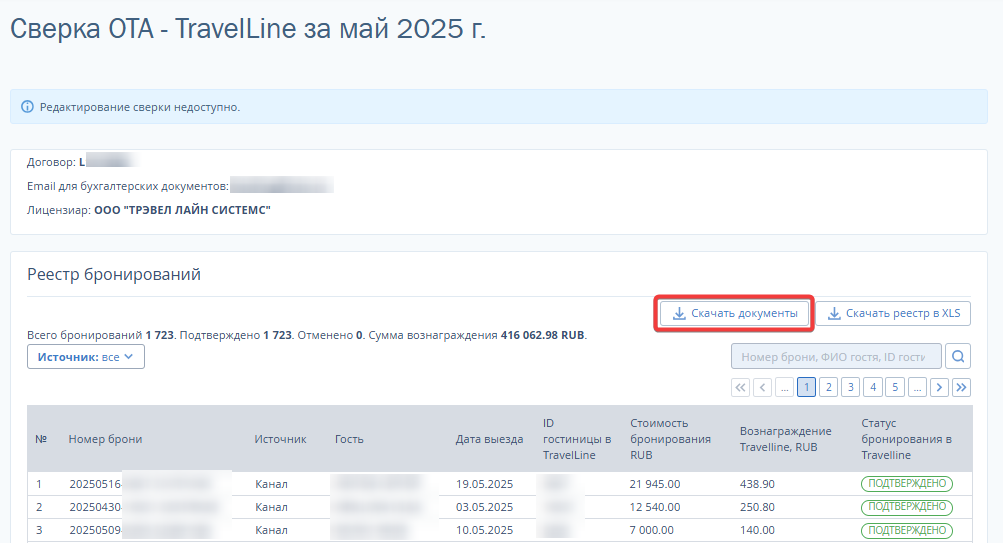Jump to last page with double-right arrows
The height and width of the screenshot is (543, 1003).
click(x=961, y=387)
